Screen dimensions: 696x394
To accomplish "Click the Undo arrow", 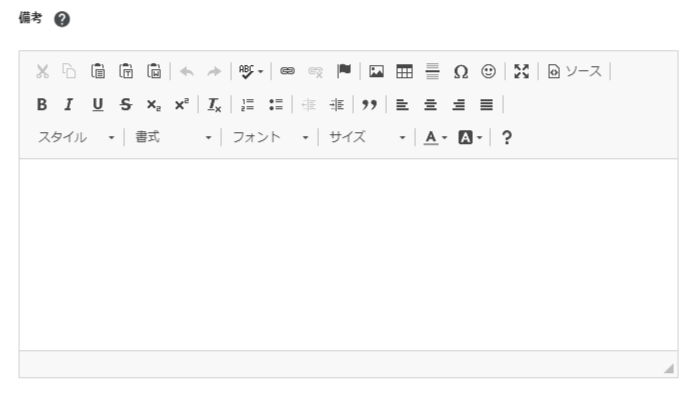I will pos(187,71).
